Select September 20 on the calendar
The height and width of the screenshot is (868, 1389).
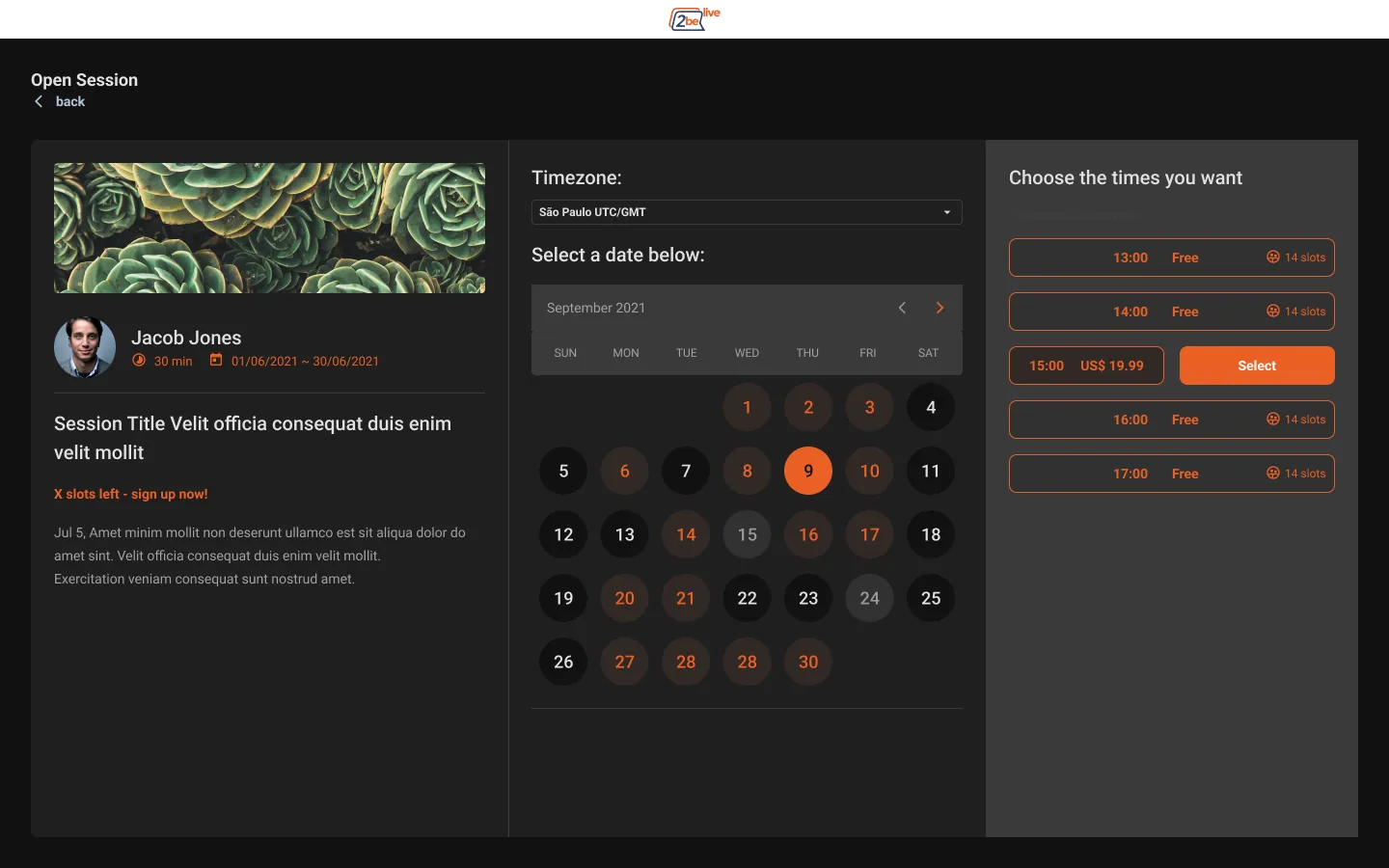pyautogui.click(x=624, y=598)
